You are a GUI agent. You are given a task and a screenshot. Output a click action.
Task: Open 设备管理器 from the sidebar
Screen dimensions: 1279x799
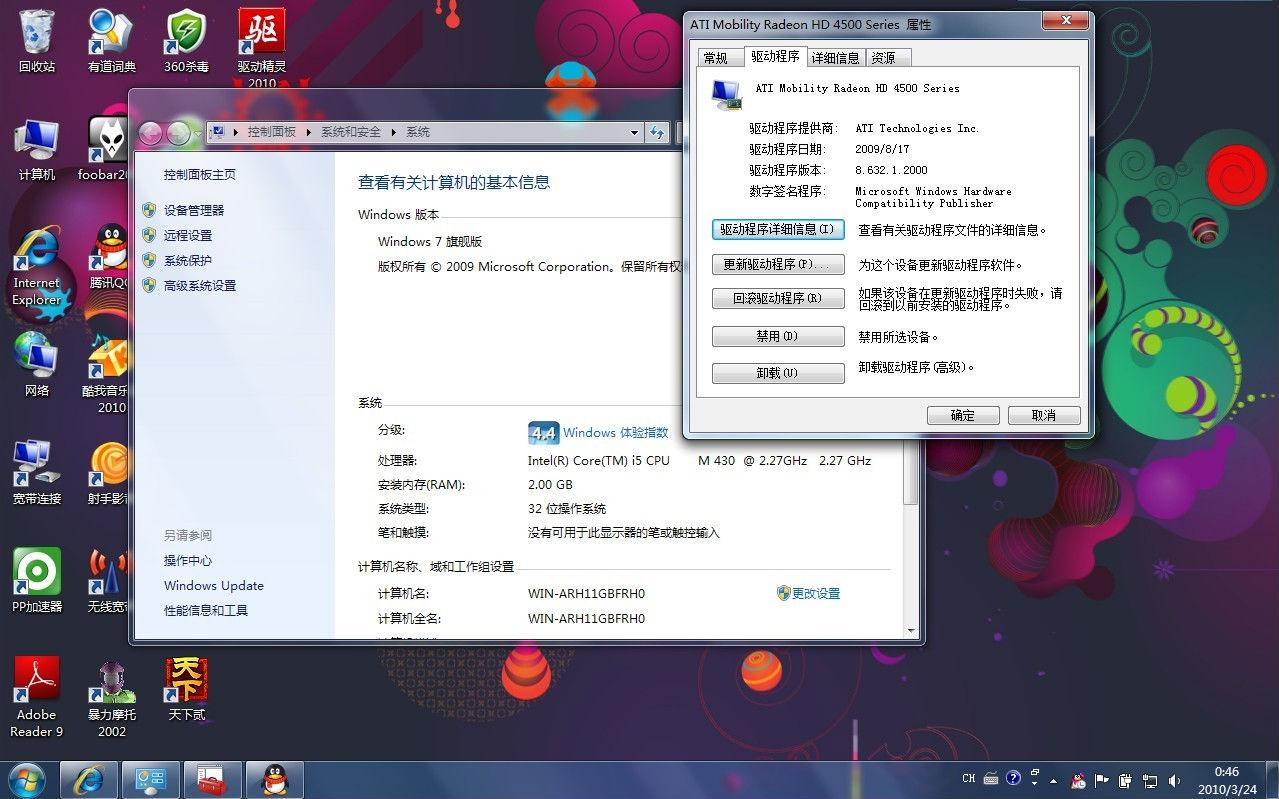[x=194, y=210]
